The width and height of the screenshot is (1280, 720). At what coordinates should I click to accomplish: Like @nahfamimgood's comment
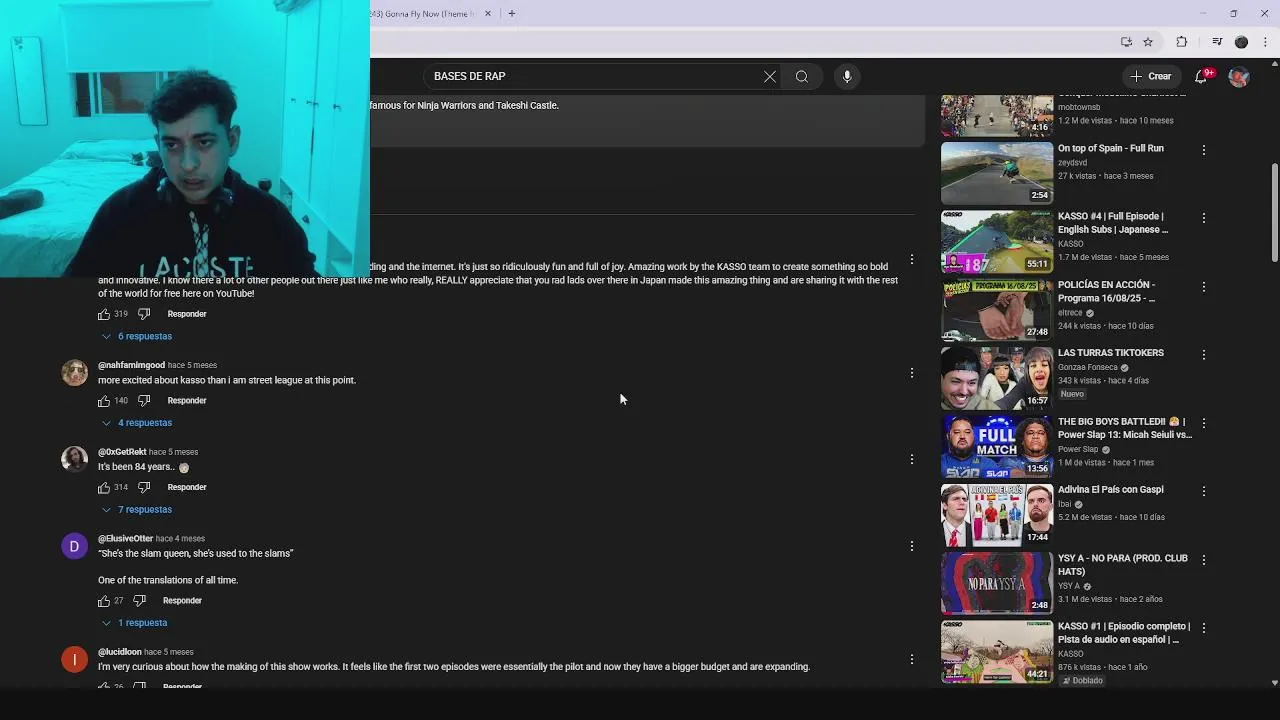(104, 401)
